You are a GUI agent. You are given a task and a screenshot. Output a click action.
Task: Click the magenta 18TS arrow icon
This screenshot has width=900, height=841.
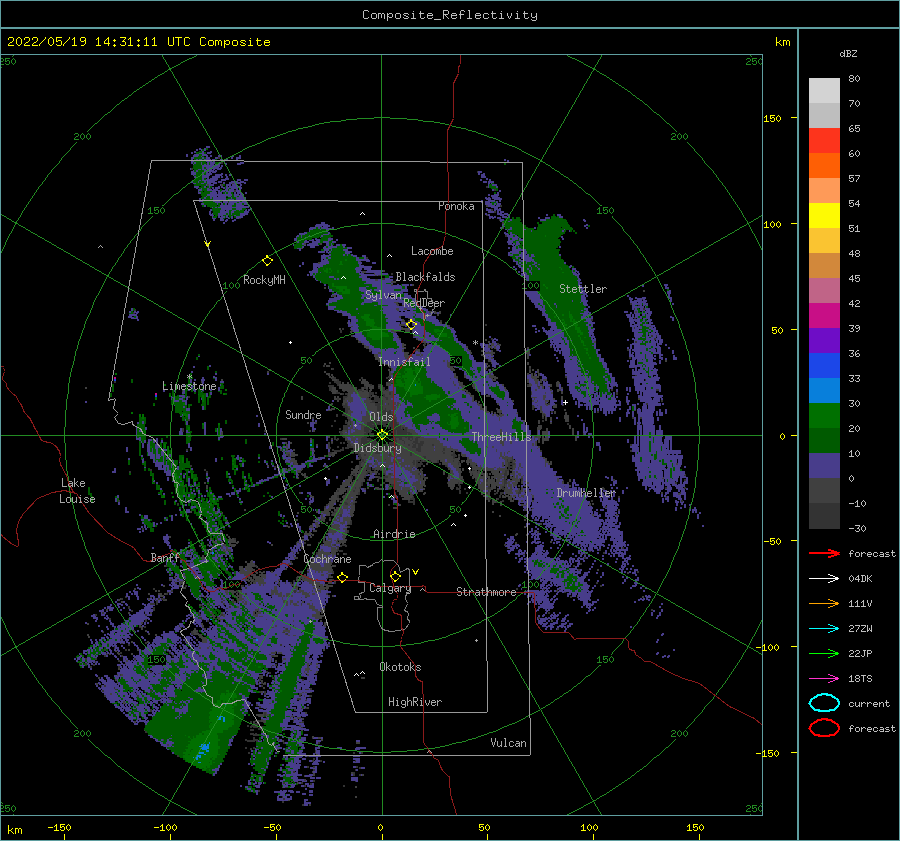[824, 678]
